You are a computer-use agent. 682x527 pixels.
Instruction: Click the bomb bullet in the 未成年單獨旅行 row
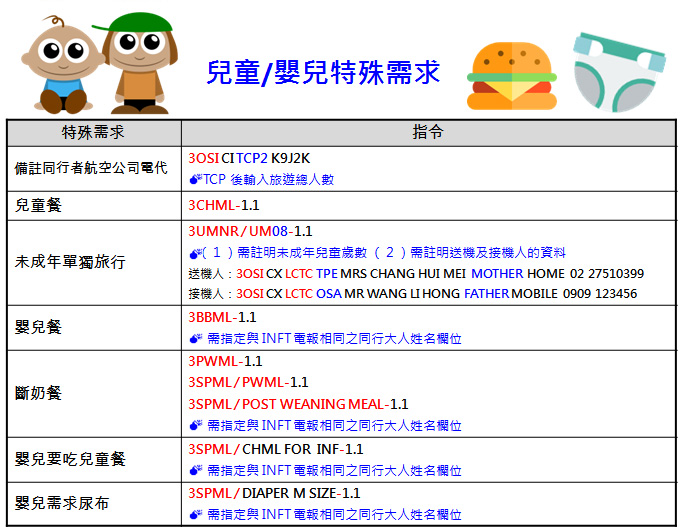196,253
